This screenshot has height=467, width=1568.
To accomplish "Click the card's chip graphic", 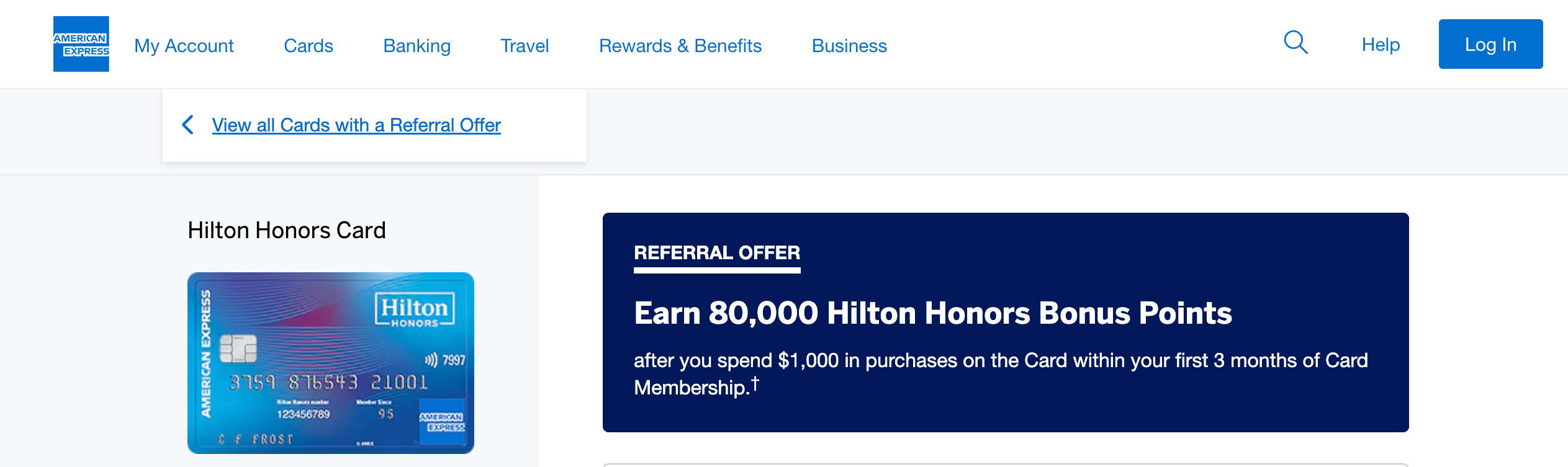I will [238, 349].
